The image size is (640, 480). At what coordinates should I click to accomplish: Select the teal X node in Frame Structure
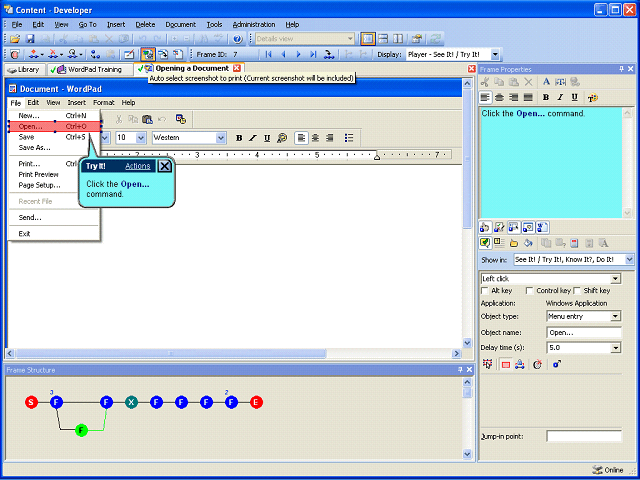[131, 402]
